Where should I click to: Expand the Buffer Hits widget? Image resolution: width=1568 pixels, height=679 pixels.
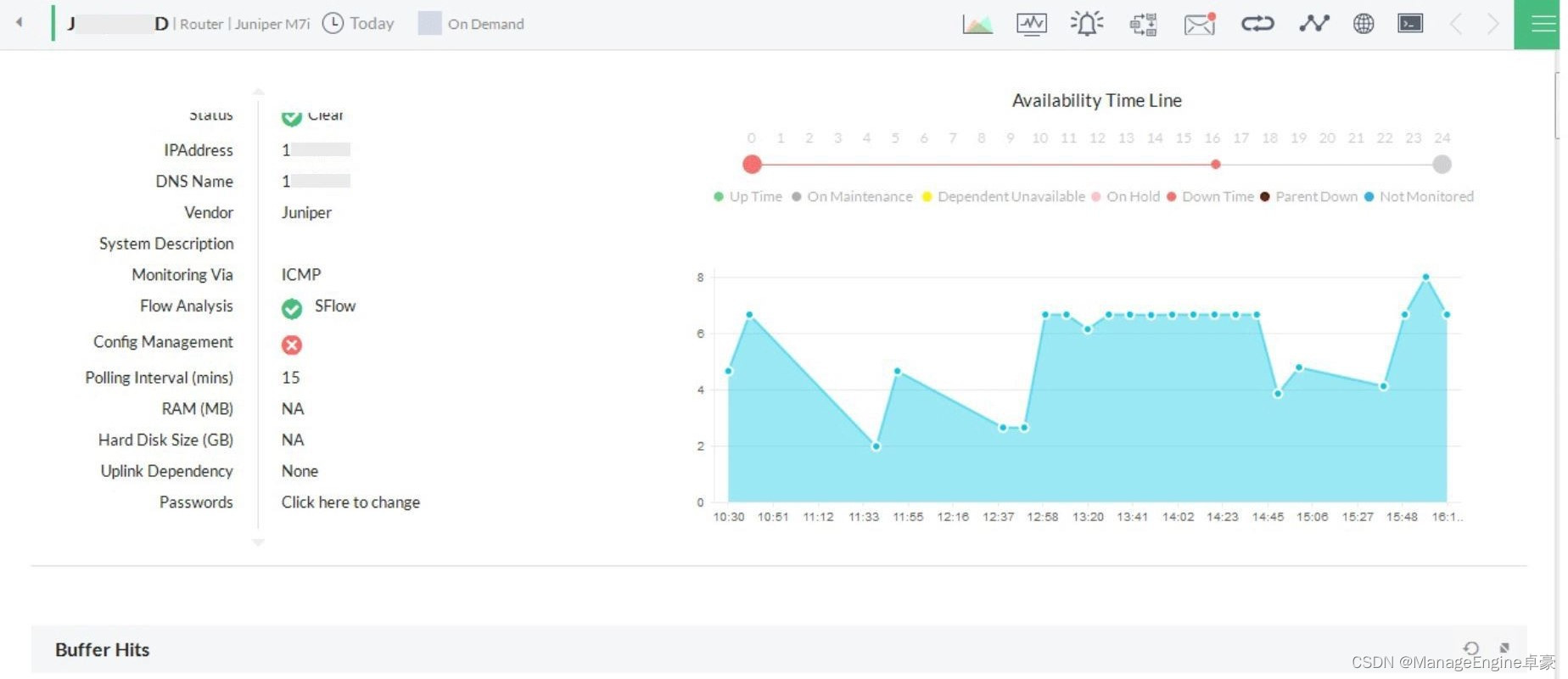tap(1504, 648)
